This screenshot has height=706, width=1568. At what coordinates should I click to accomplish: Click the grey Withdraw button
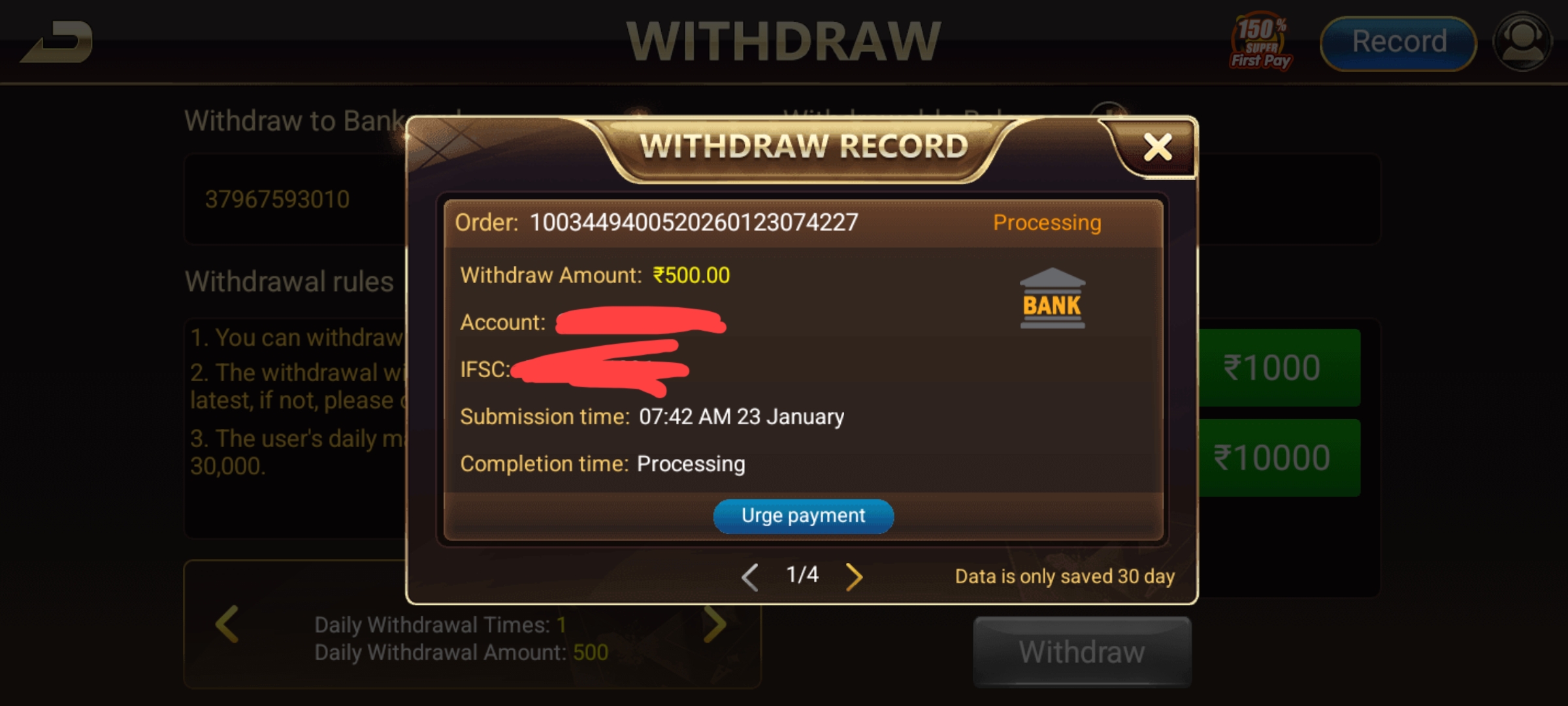click(x=1082, y=652)
